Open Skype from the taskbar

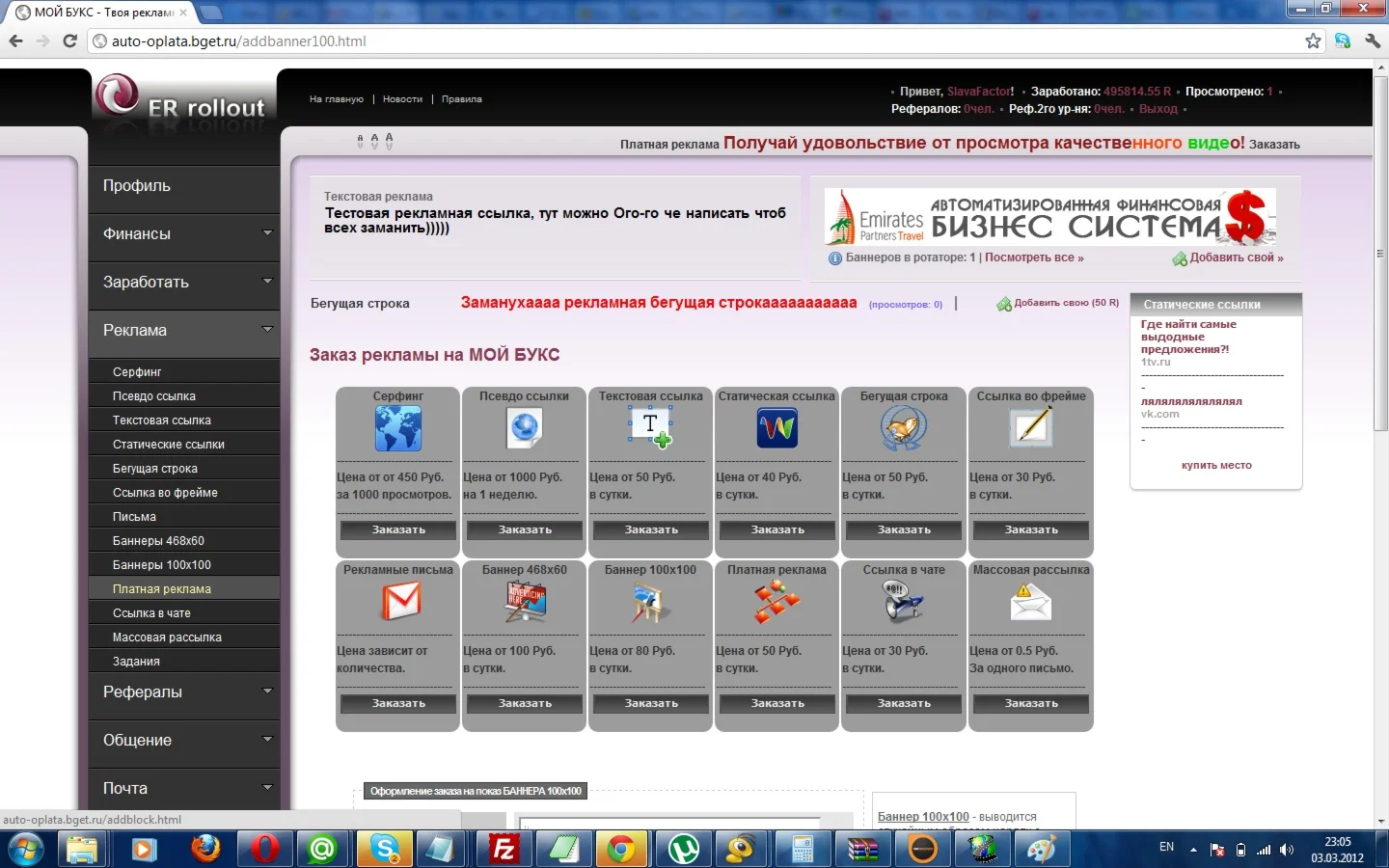pyautogui.click(x=385, y=849)
